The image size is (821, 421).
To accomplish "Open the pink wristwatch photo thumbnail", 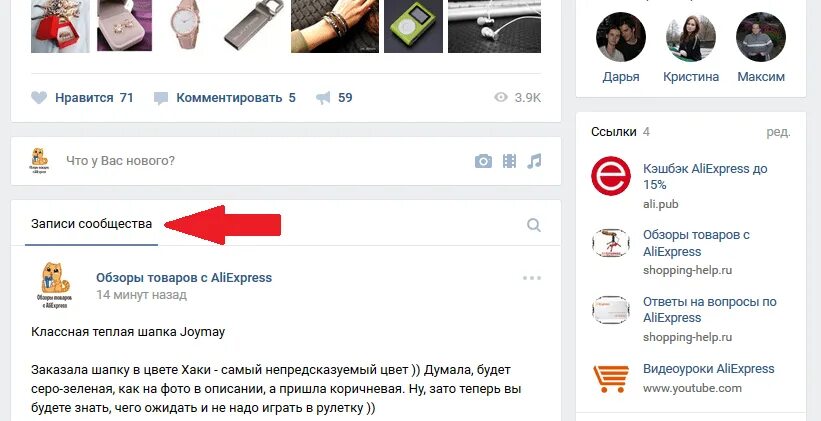I will (184, 25).
